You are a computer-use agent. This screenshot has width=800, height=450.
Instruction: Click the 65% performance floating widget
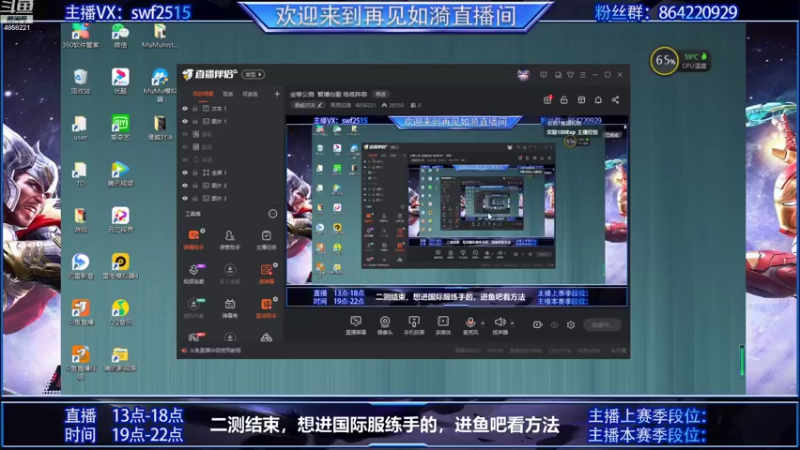[680, 61]
